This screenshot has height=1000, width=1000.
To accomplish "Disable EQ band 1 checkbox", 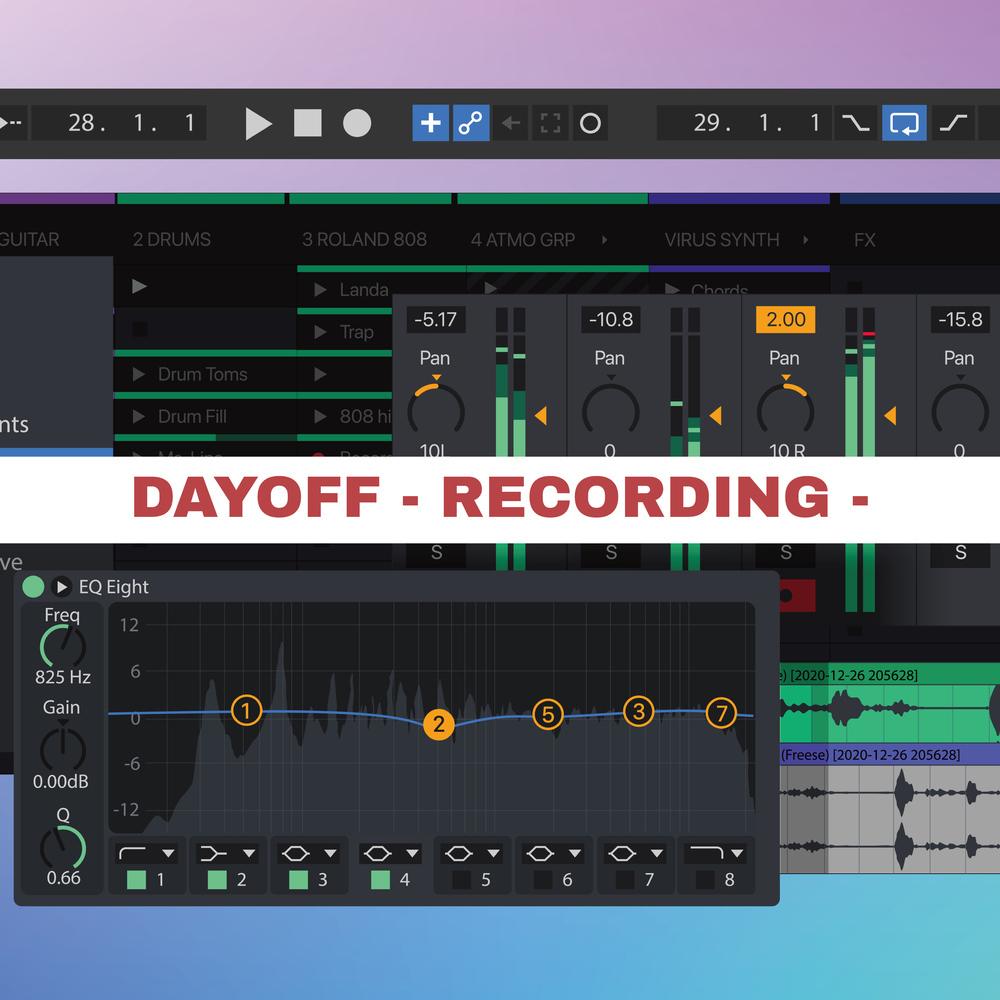I will [x=136, y=880].
